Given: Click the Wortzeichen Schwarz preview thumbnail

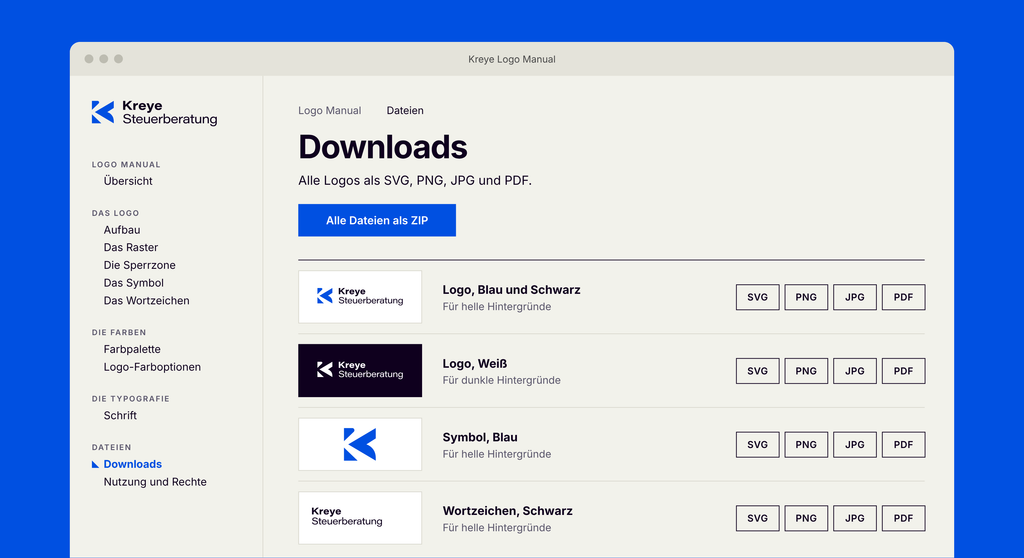Looking at the screenshot, I should pyautogui.click(x=360, y=518).
